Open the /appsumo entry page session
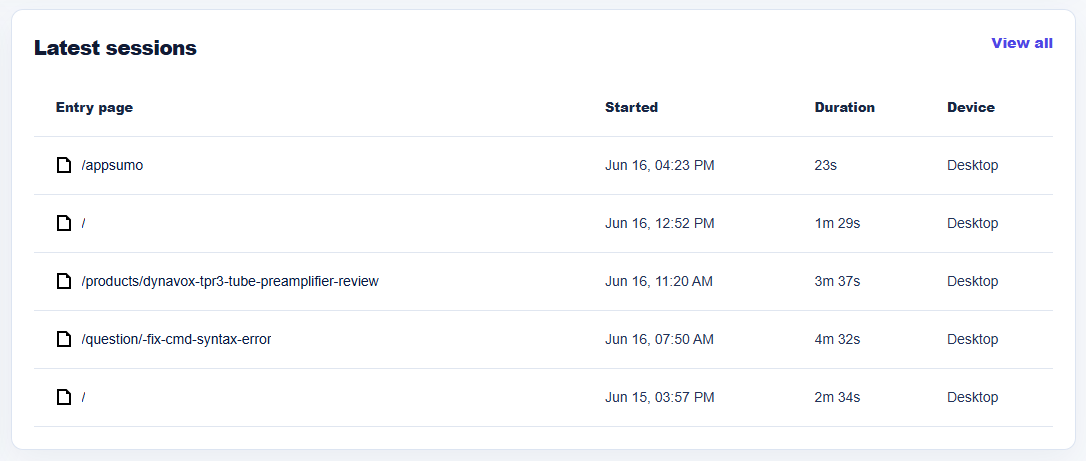 112,165
